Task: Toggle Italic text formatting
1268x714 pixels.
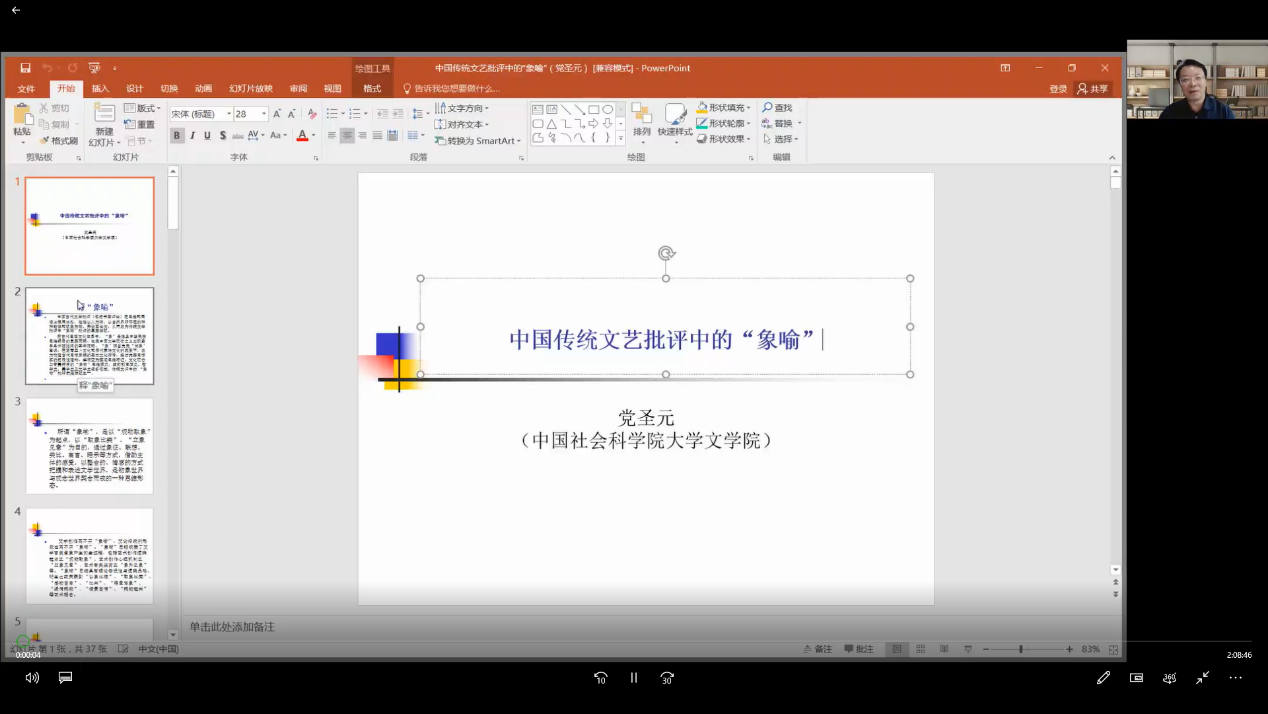Action: 192,136
